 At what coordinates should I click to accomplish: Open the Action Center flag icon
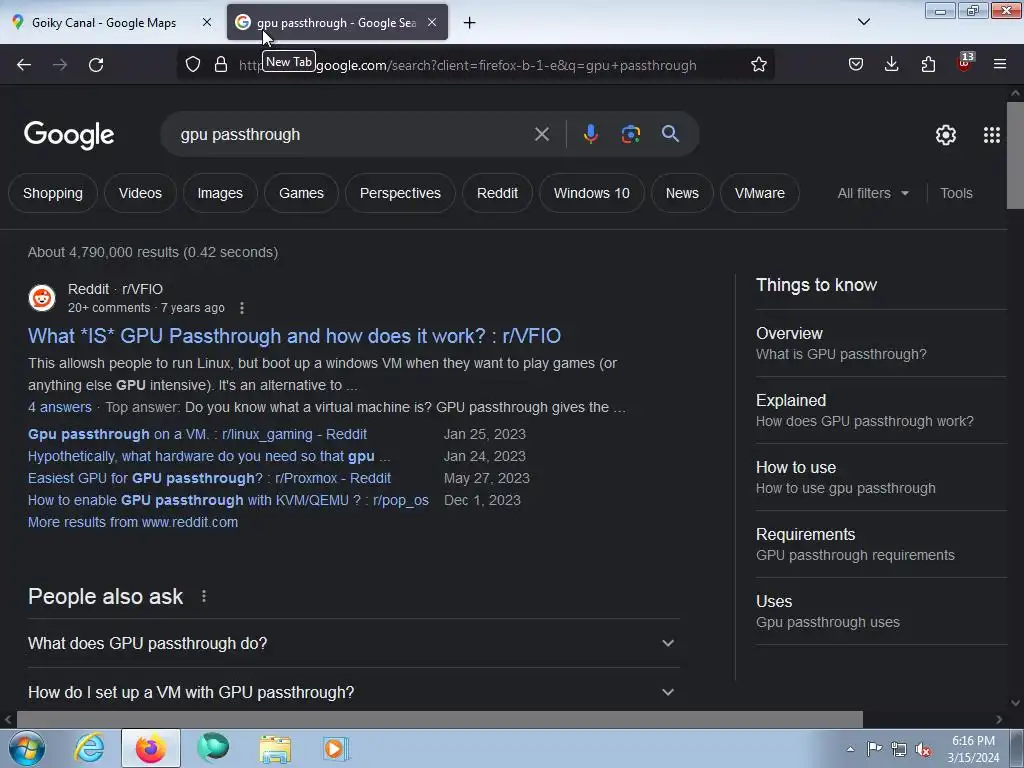tap(874, 748)
